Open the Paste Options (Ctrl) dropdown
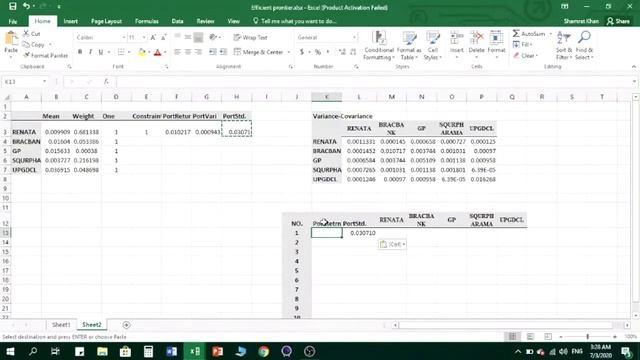Image resolution: width=640 pixels, height=360 pixels. click(x=392, y=244)
